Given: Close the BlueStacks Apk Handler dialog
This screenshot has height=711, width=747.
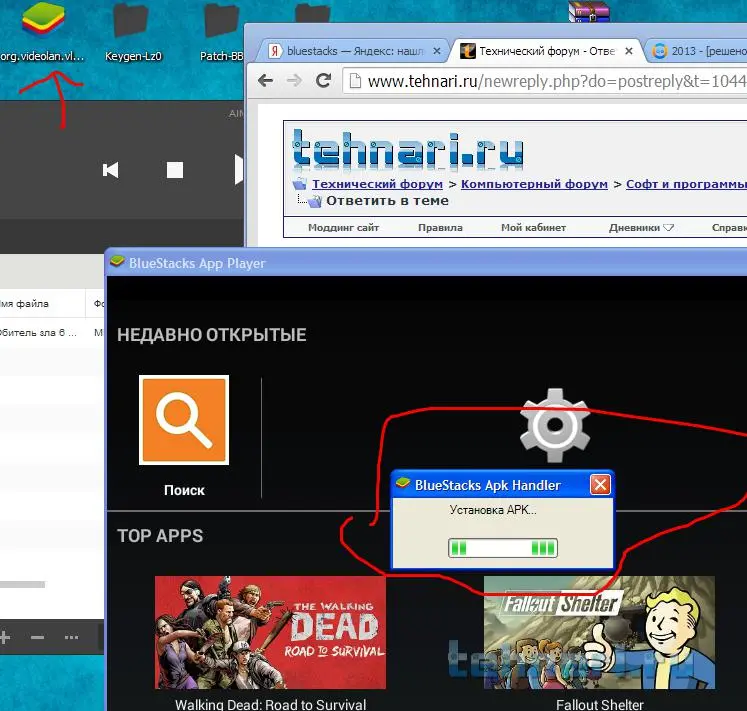Looking at the screenshot, I should coord(600,485).
